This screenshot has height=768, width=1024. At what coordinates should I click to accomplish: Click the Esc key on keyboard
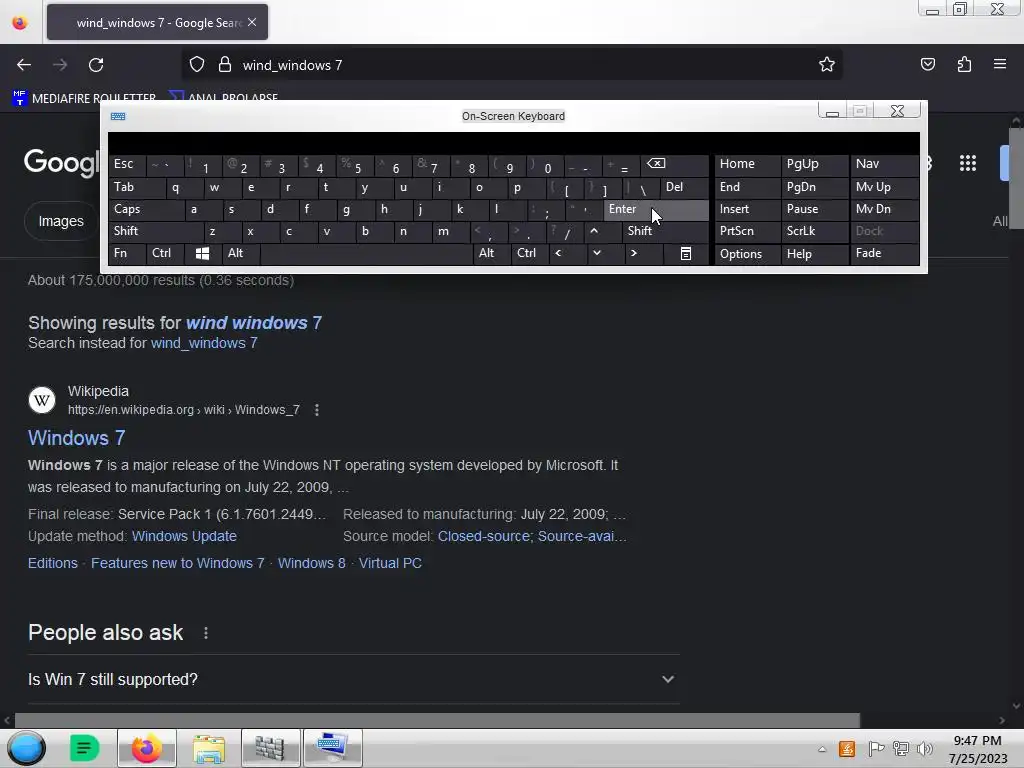tap(127, 165)
